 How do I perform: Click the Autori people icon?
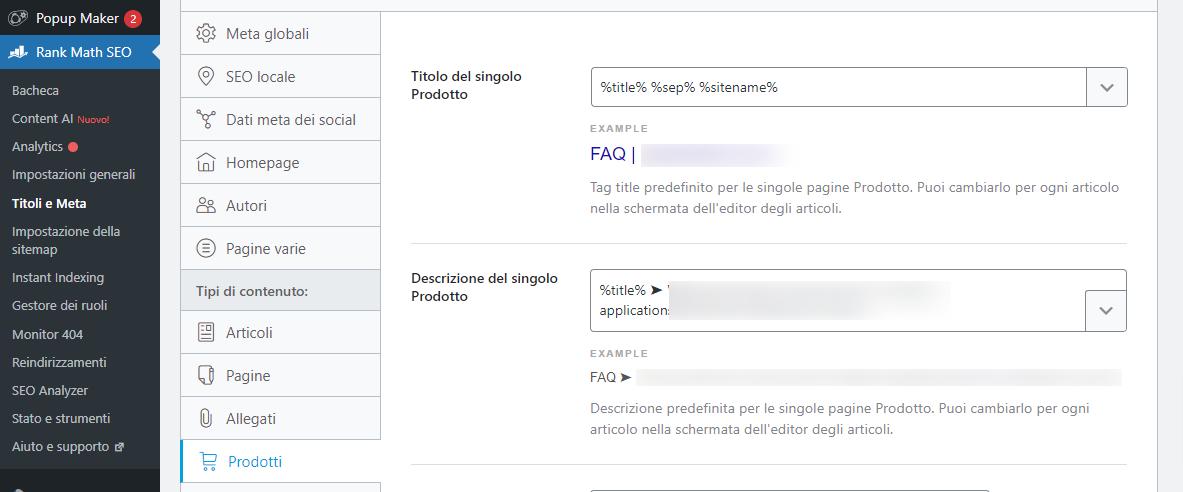coord(207,206)
